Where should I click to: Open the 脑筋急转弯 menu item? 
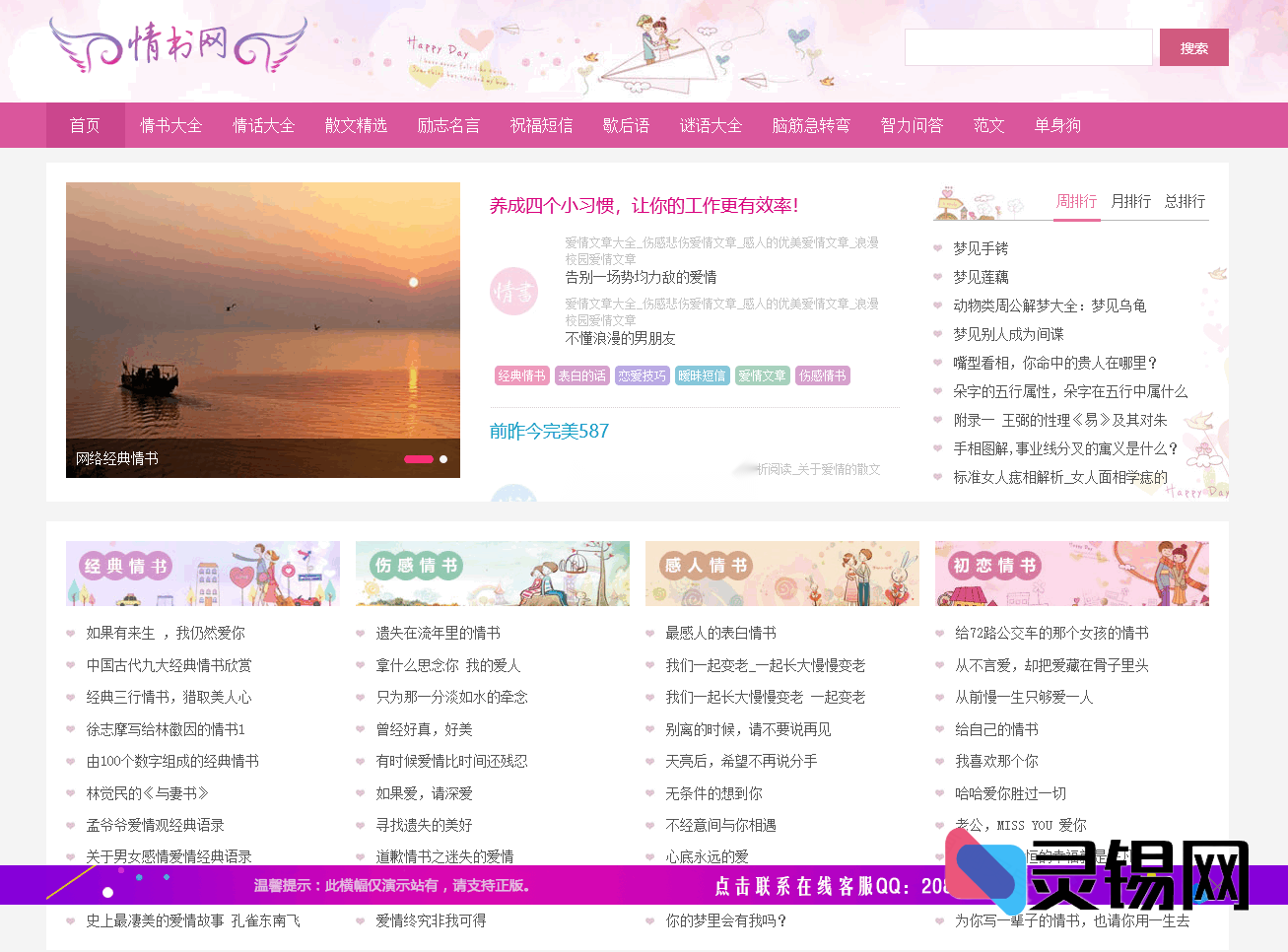point(810,125)
